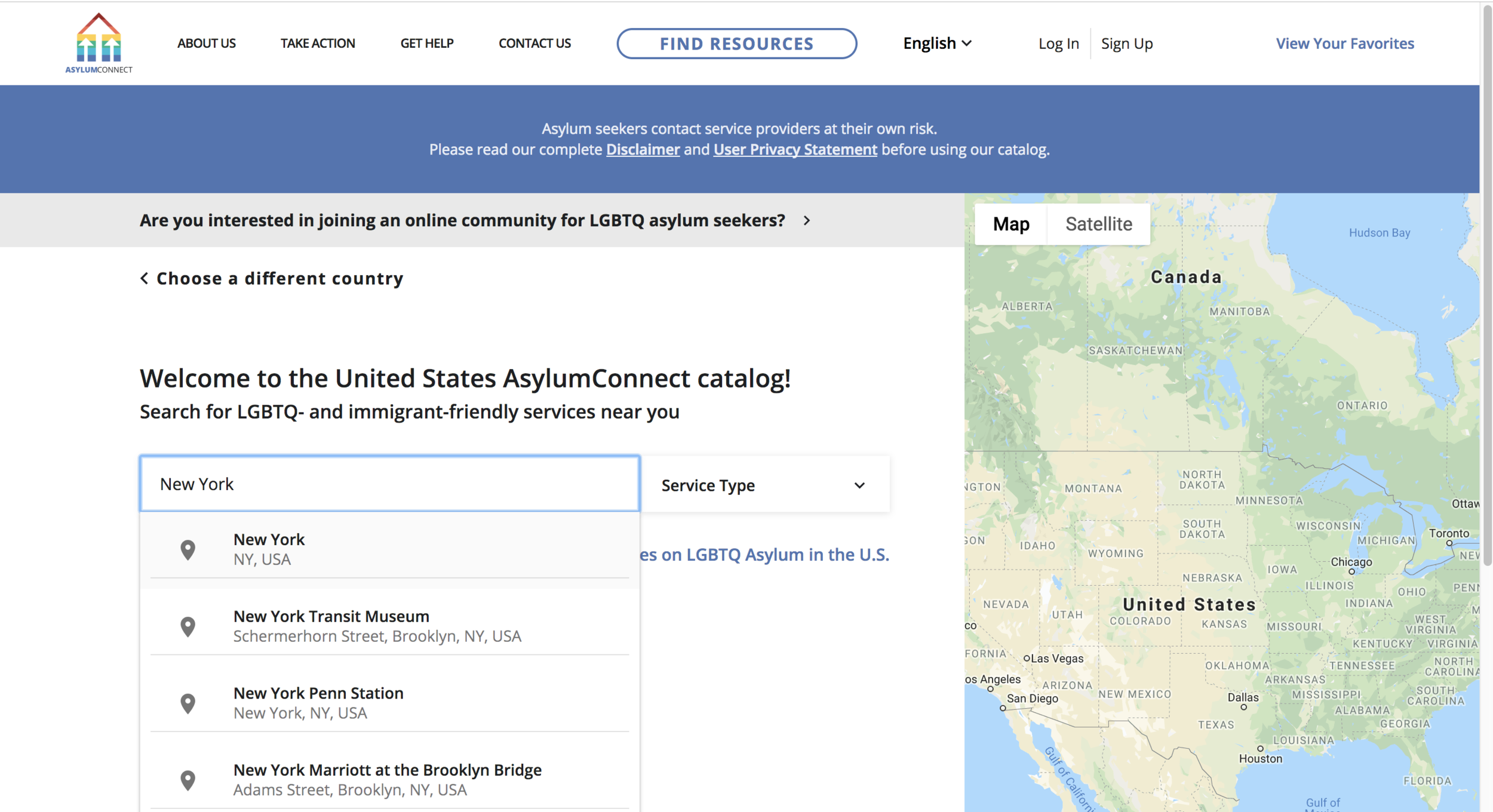Open the Disclaimer link

click(x=643, y=149)
